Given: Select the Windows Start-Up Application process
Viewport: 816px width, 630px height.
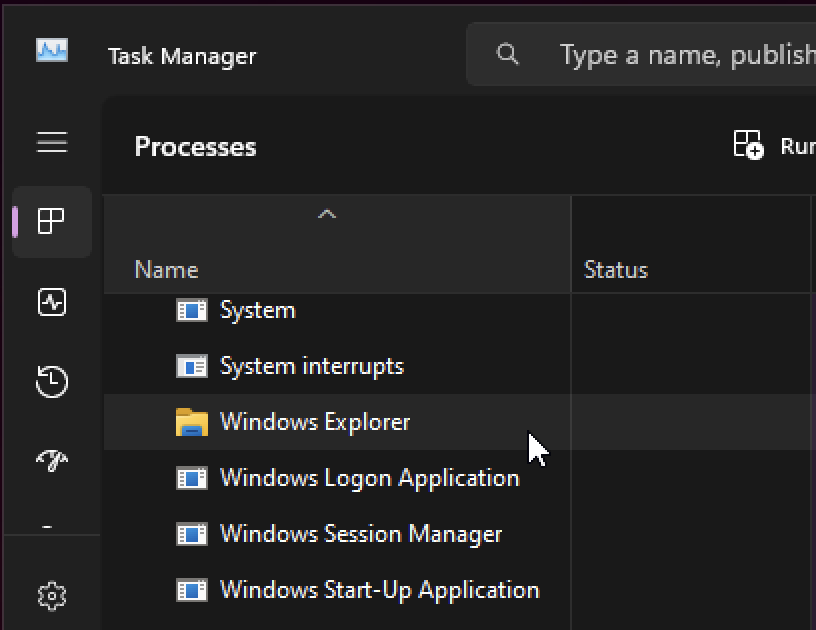Looking at the screenshot, I should click(379, 590).
